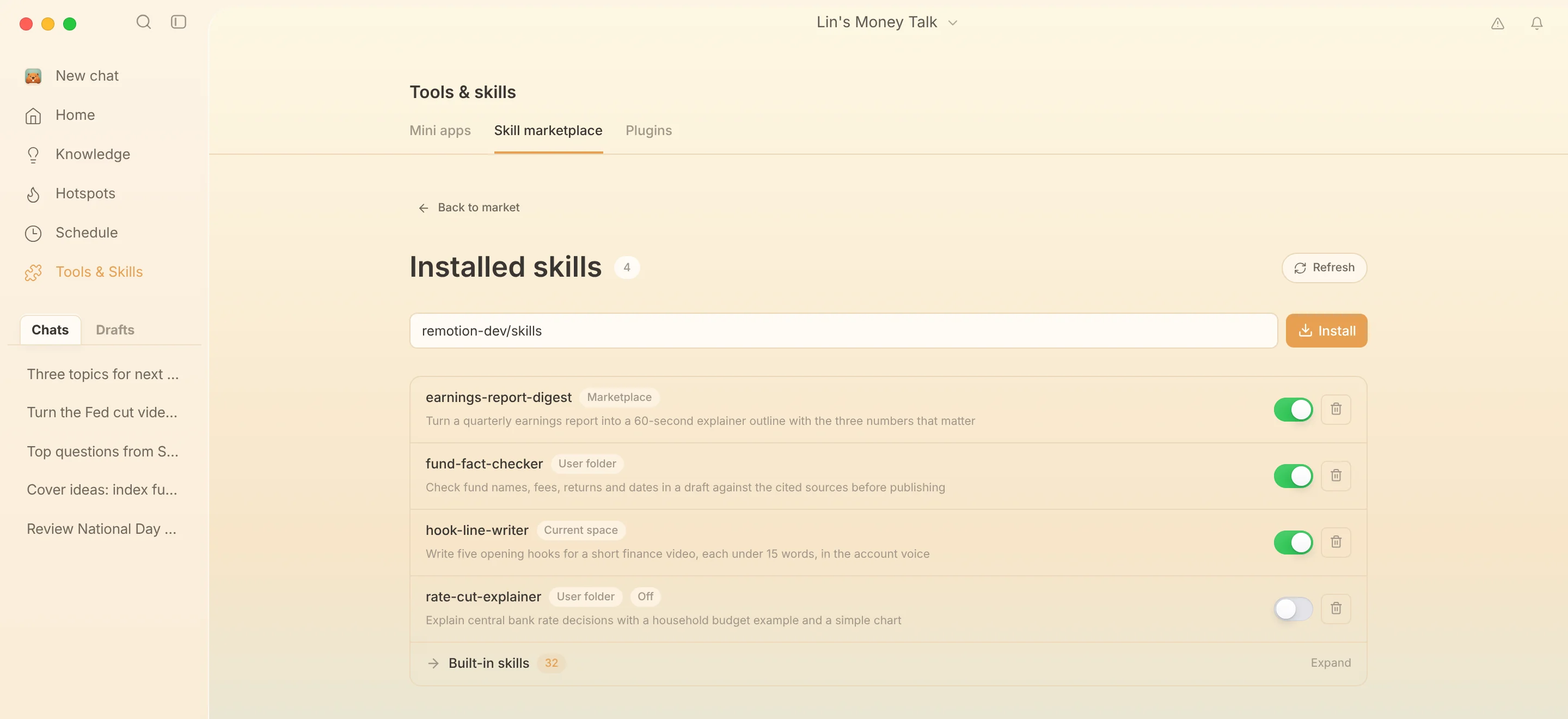Open search with the magnifier icon

[144, 22]
